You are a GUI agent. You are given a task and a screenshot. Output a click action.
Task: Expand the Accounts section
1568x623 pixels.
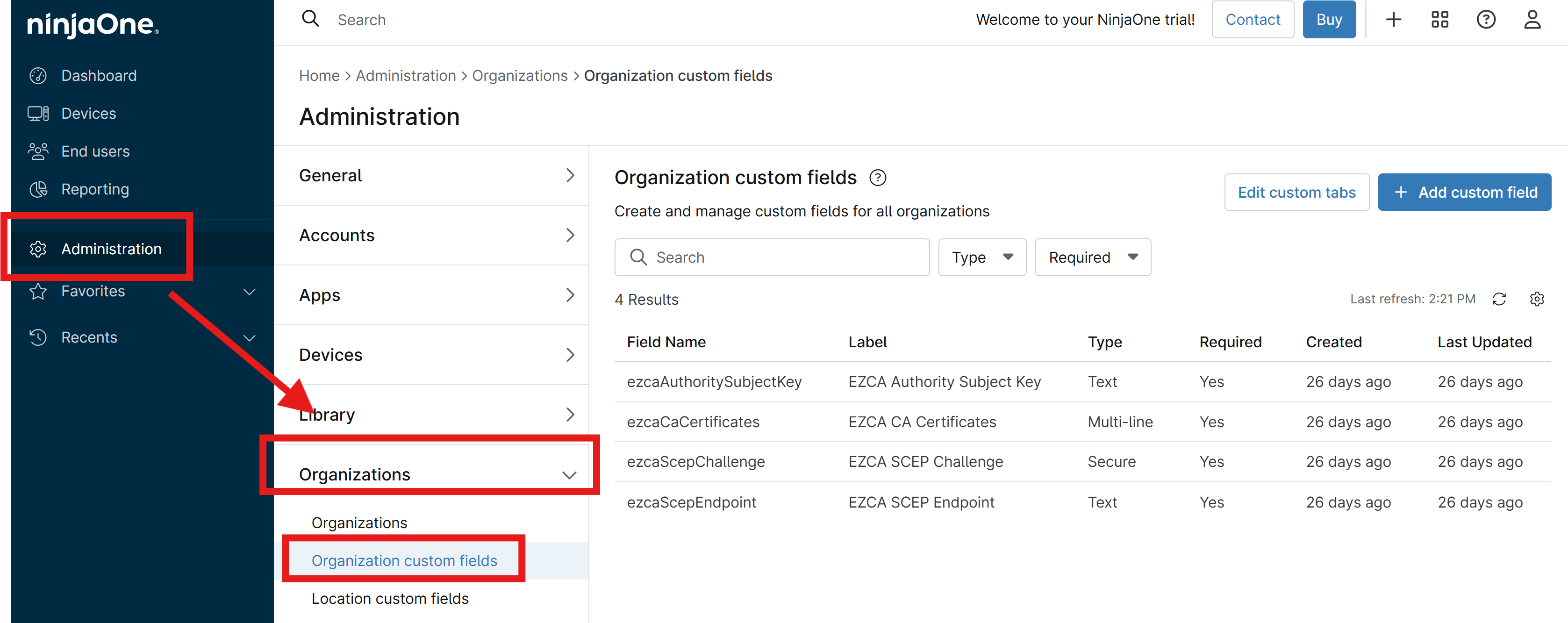[431, 235]
